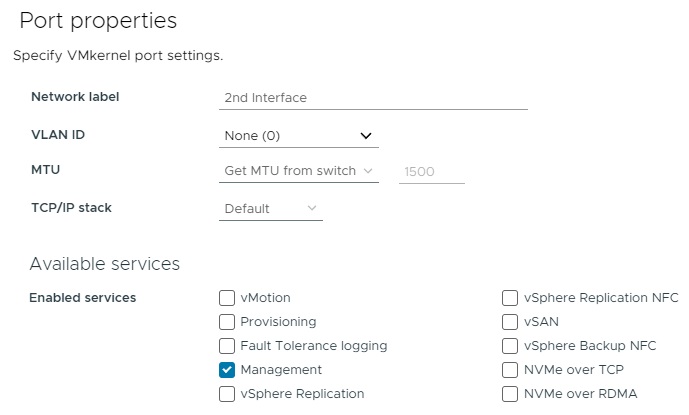Toggle NVMe over RDMA checkbox
The image size is (689, 415).
tap(510, 394)
